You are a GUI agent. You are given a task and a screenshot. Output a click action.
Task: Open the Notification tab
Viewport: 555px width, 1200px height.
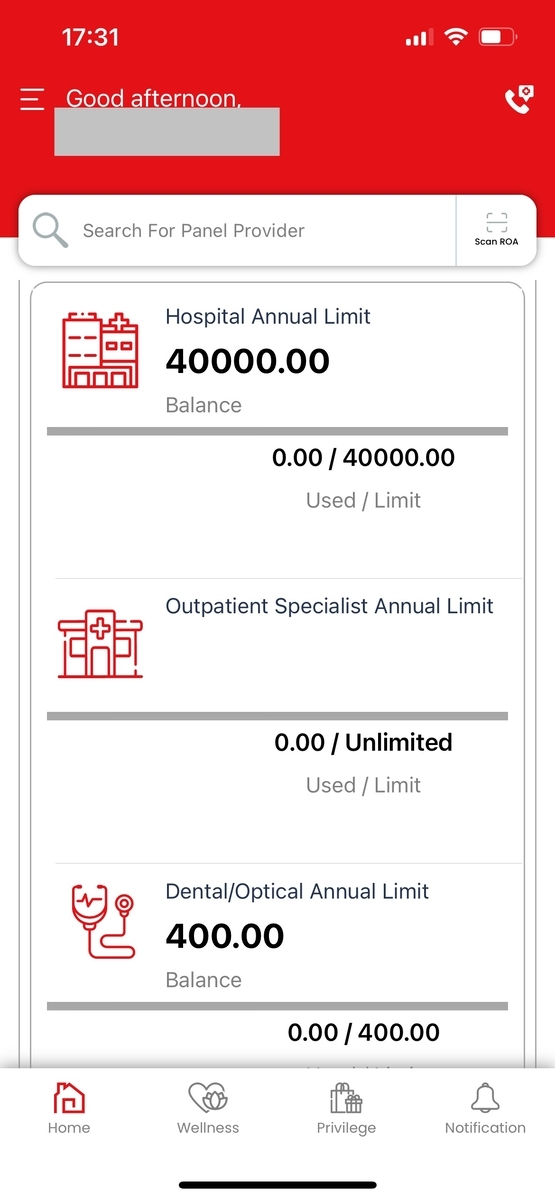tap(485, 1108)
